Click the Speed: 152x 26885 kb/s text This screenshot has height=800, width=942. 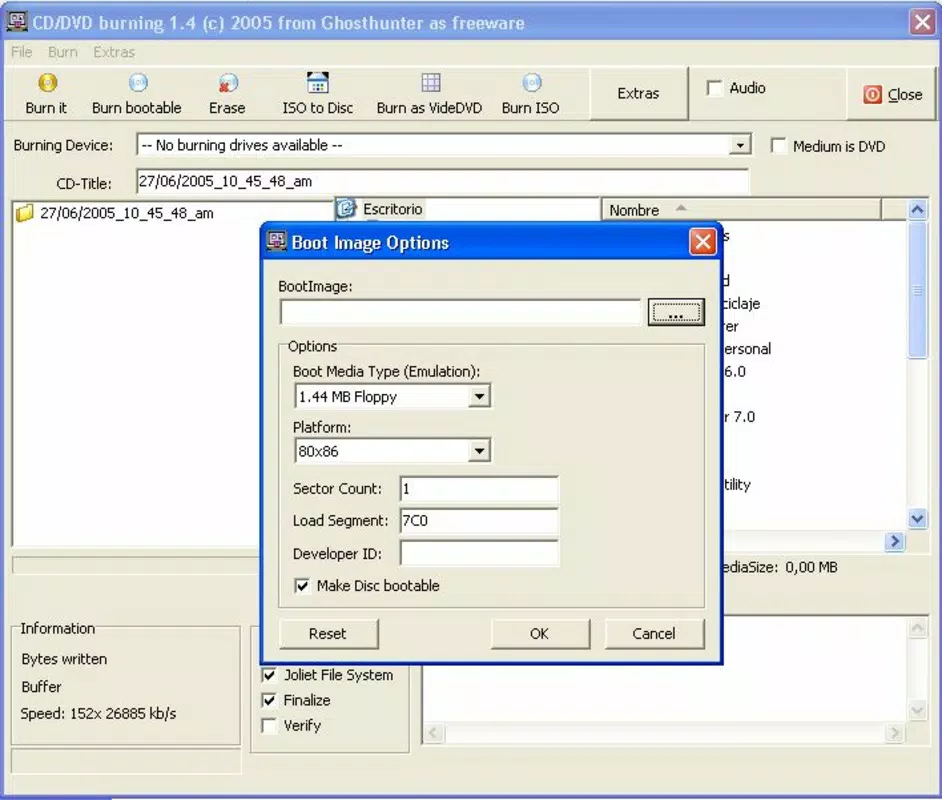(99, 714)
